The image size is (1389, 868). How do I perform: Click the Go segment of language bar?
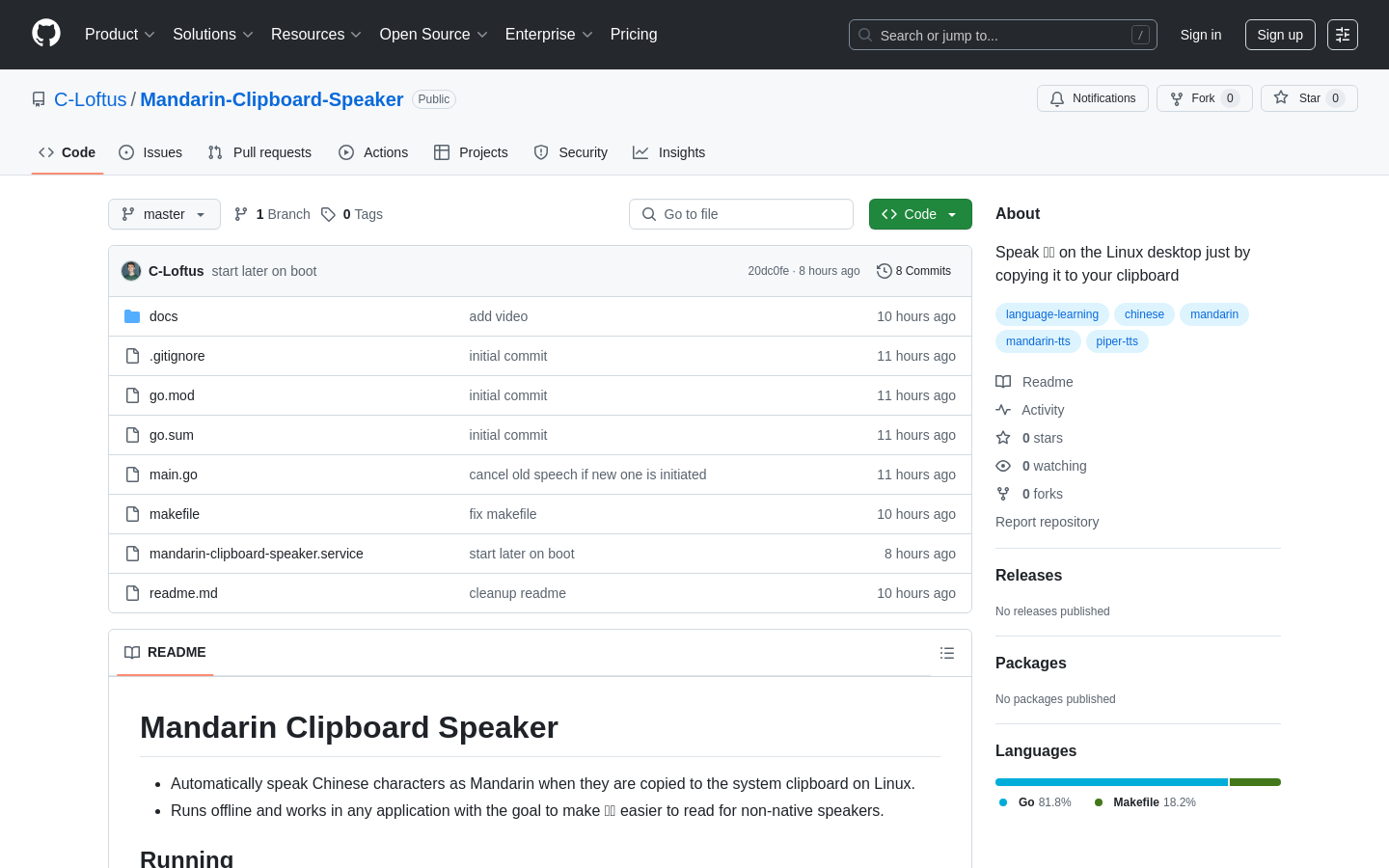click(1111, 782)
